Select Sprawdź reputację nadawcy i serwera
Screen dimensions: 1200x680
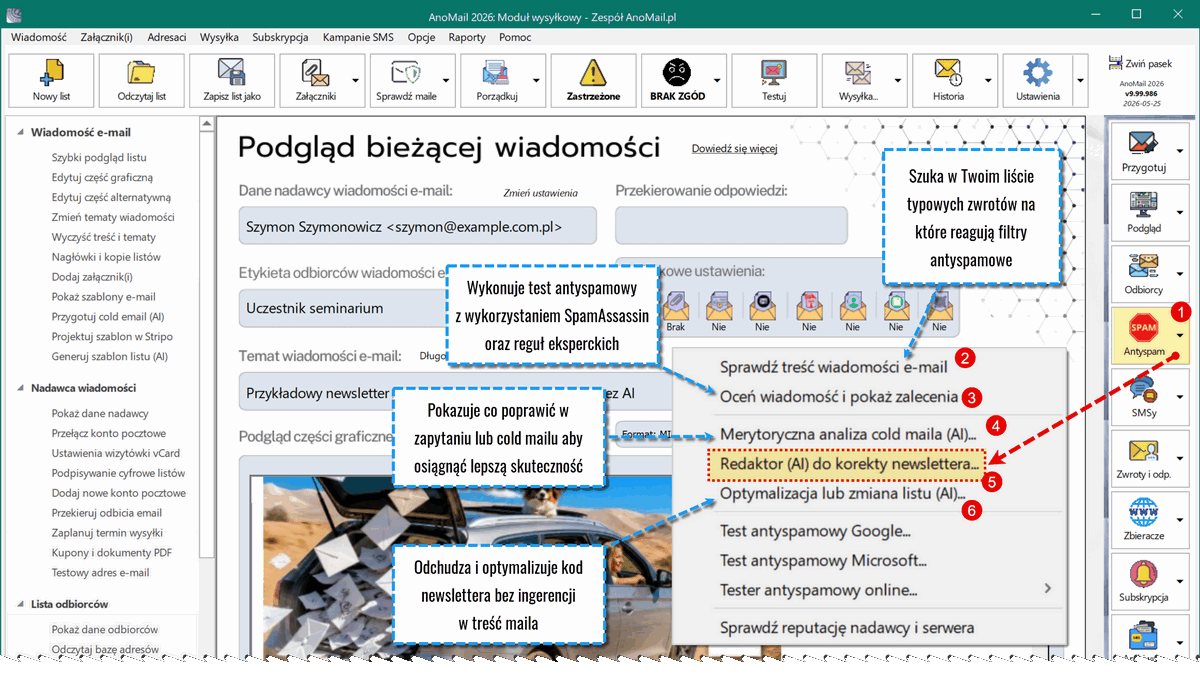coord(847,629)
